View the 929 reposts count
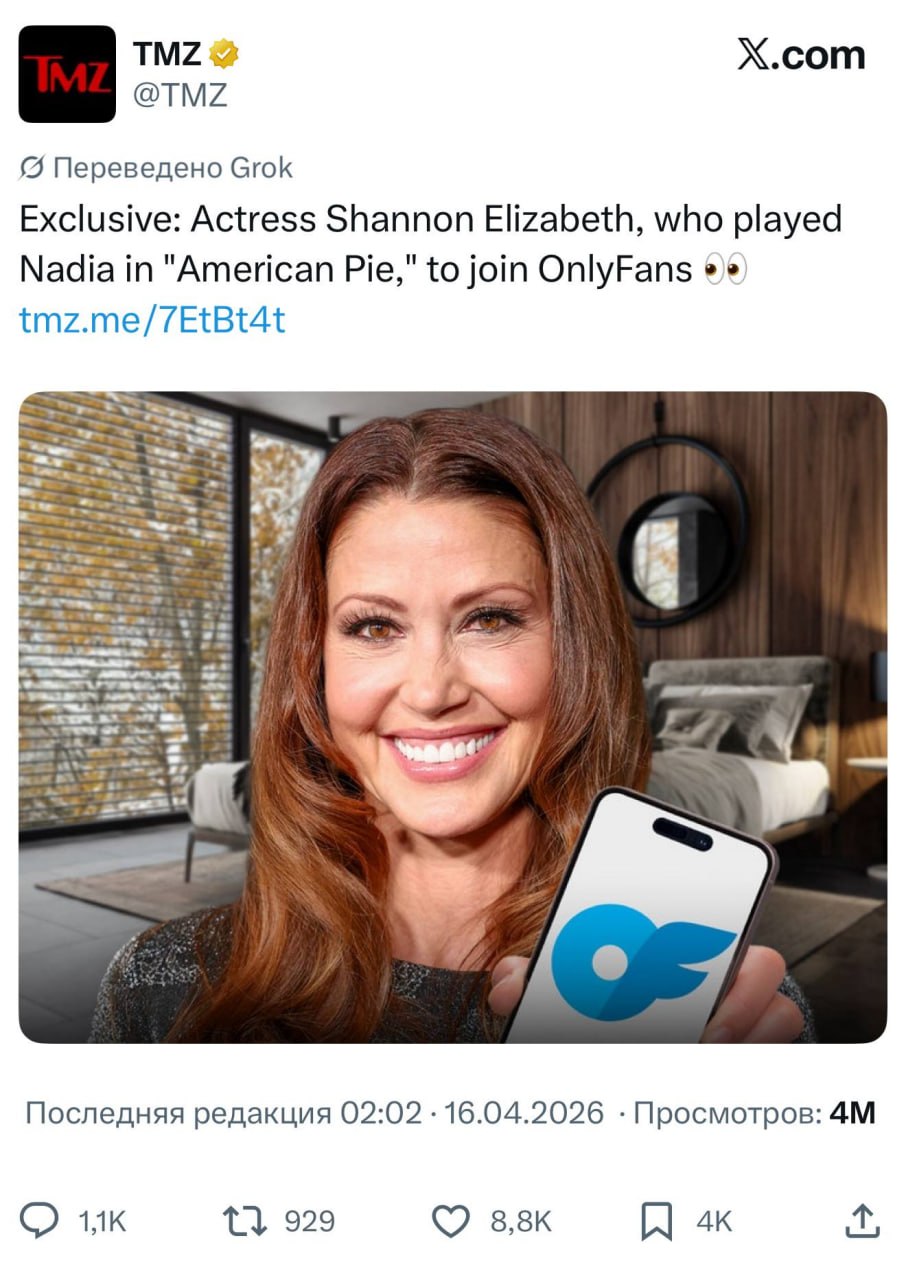906x1280 pixels. [x=310, y=1222]
